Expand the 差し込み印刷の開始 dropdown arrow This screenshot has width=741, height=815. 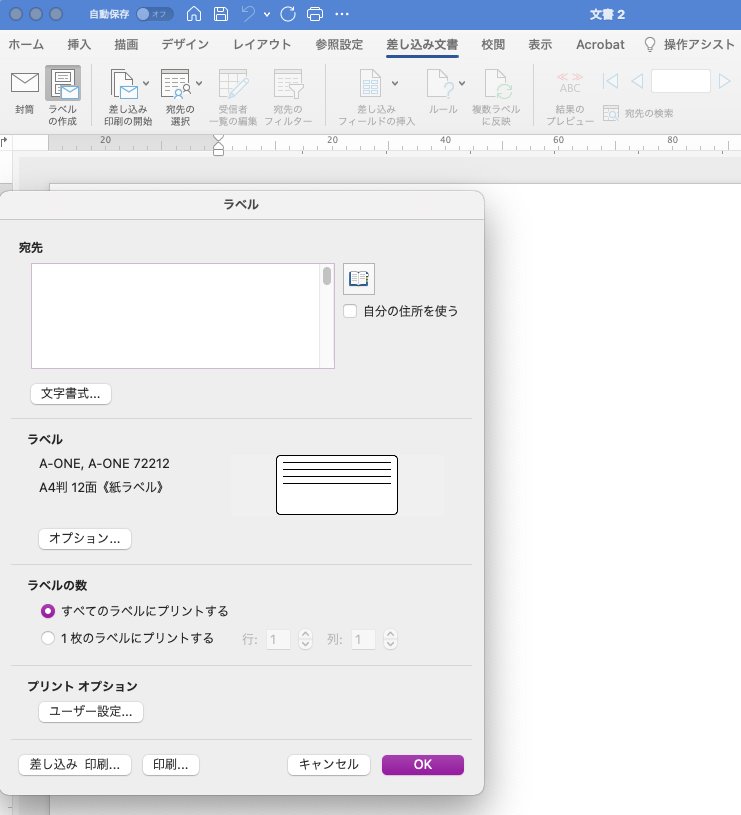click(x=146, y=83)
